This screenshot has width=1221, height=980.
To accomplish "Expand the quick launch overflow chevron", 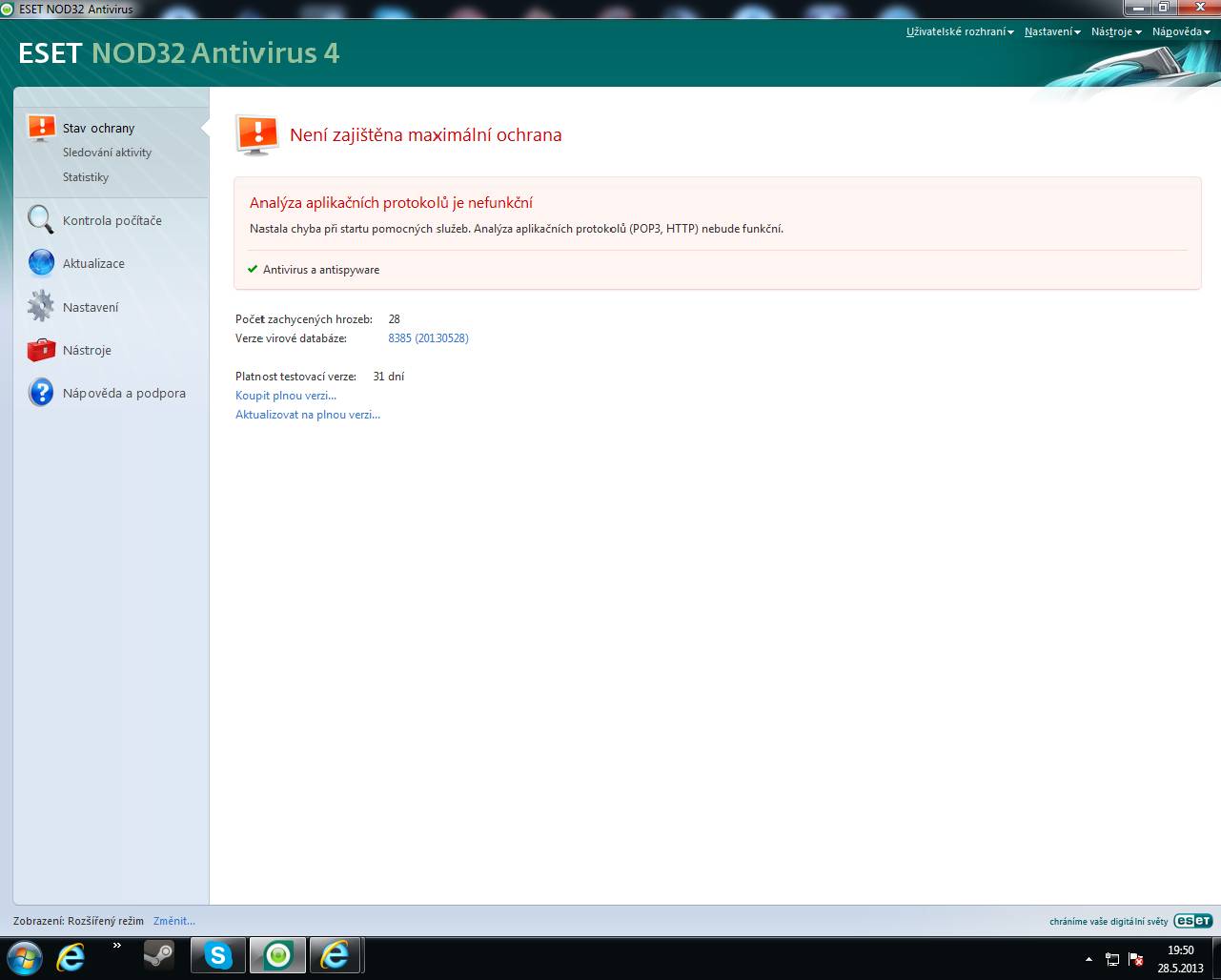I will coord(117,946).
